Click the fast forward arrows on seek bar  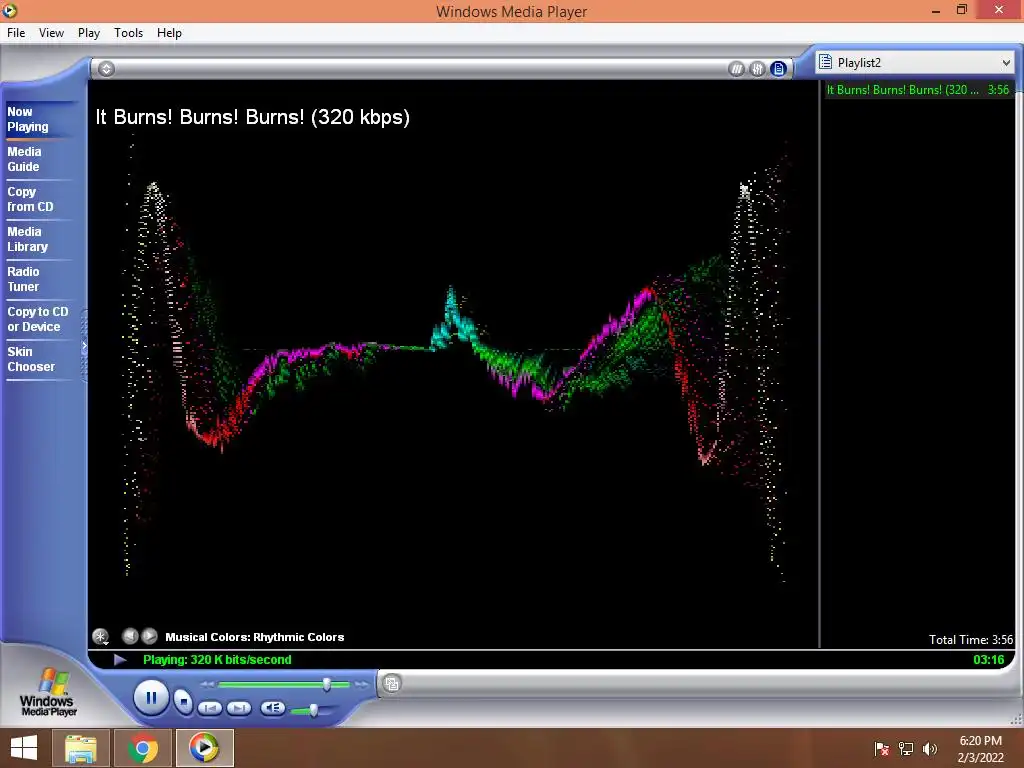(x=361, y=684)
